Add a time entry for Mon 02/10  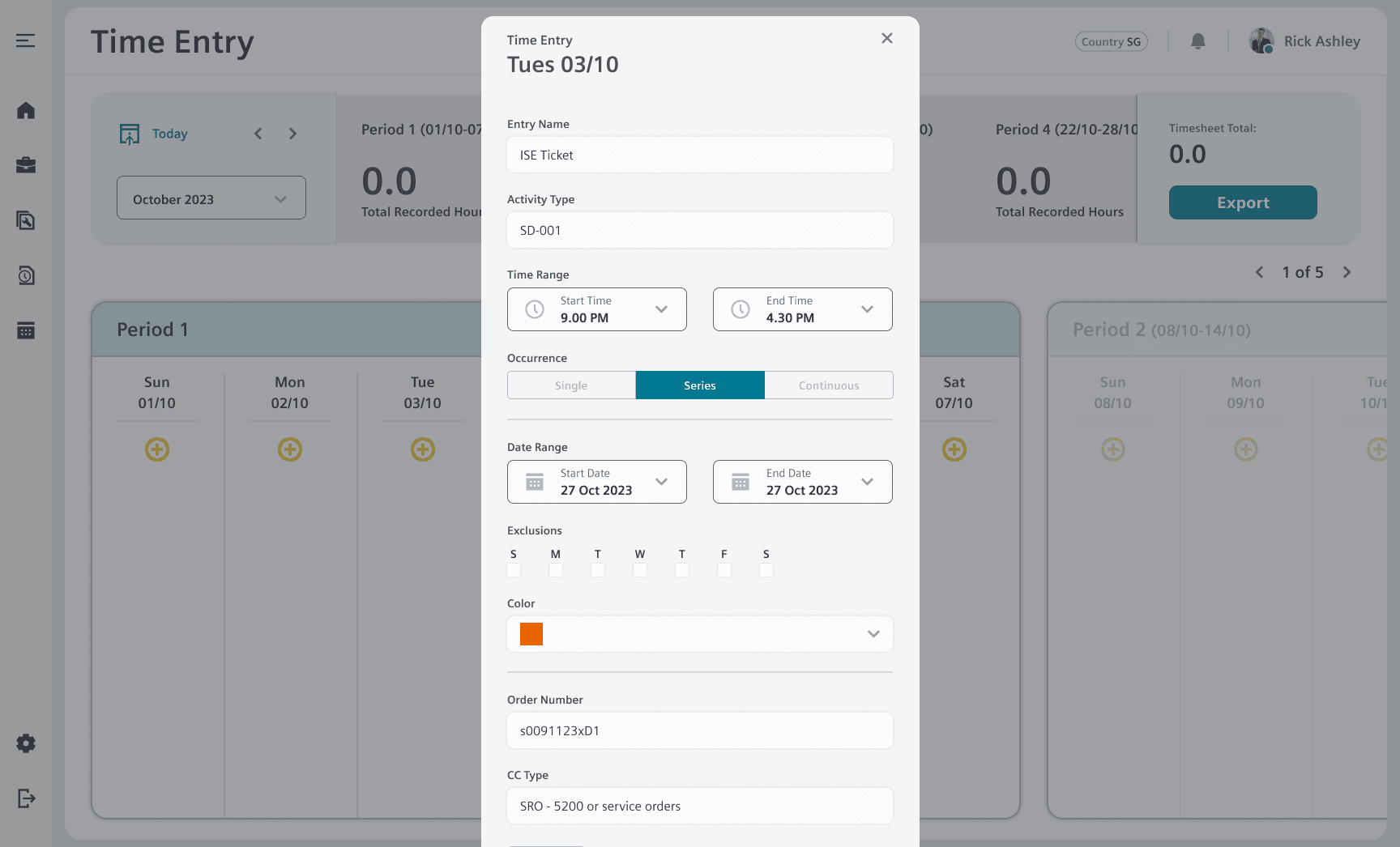(290, 449)
